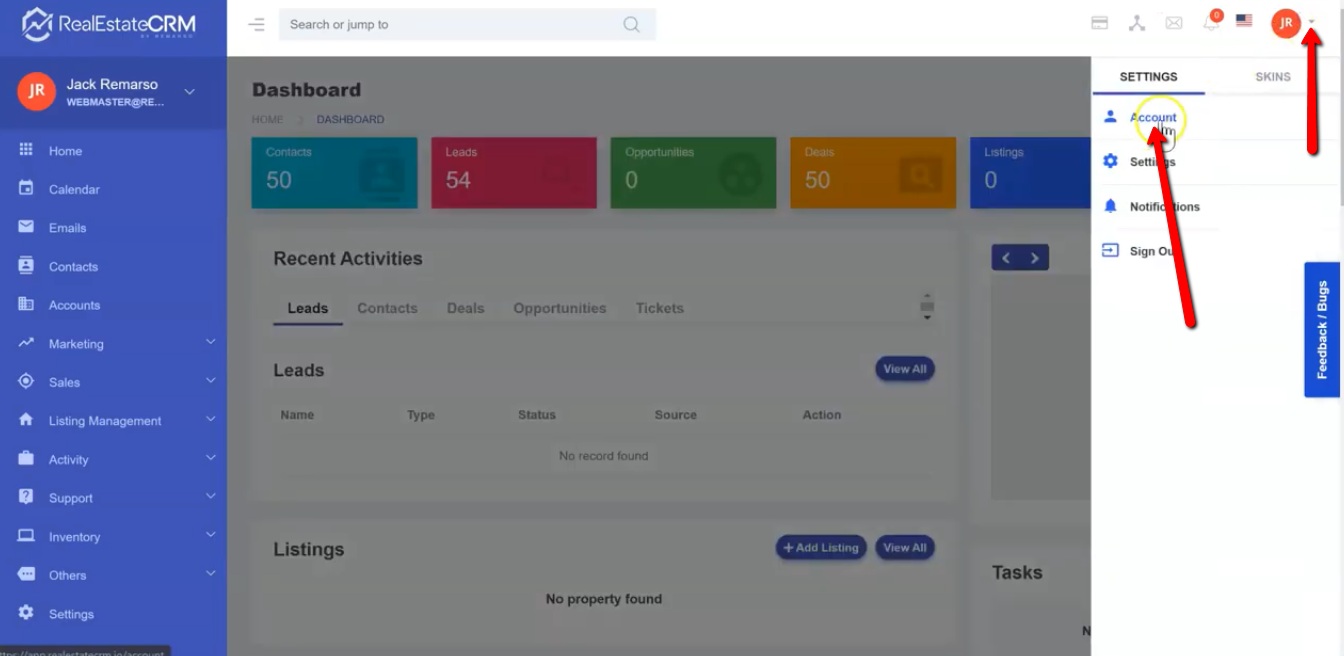Select the Contacts tab in Recent Activities

pyautogui.click(x=387, y=308)
